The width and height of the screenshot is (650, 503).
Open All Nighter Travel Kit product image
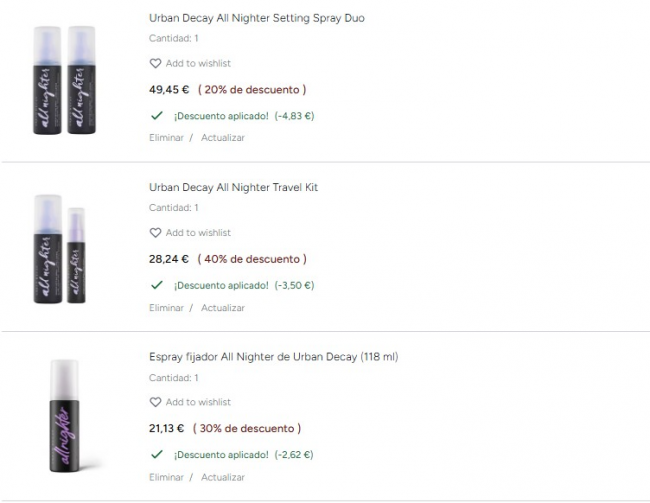[60, 249]
